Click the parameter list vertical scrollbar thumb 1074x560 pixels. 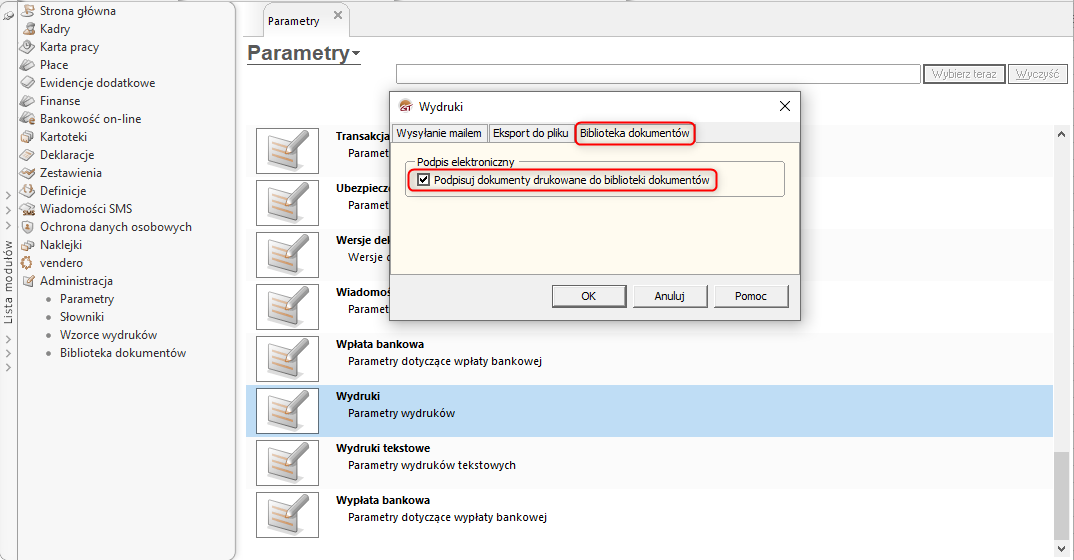tap(1061, 494)
